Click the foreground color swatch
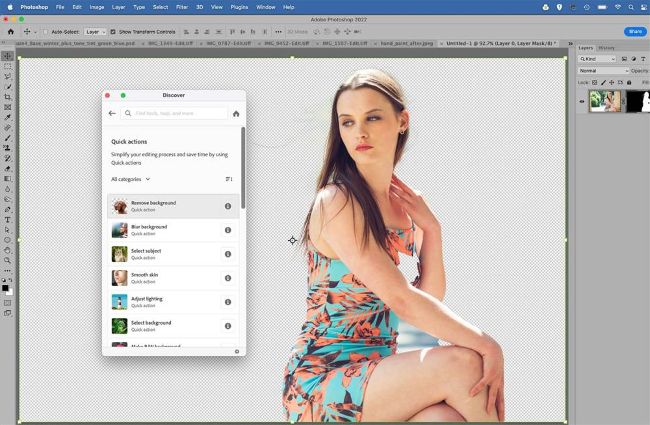Screen dimensions: 650x425 click(6, 288)
